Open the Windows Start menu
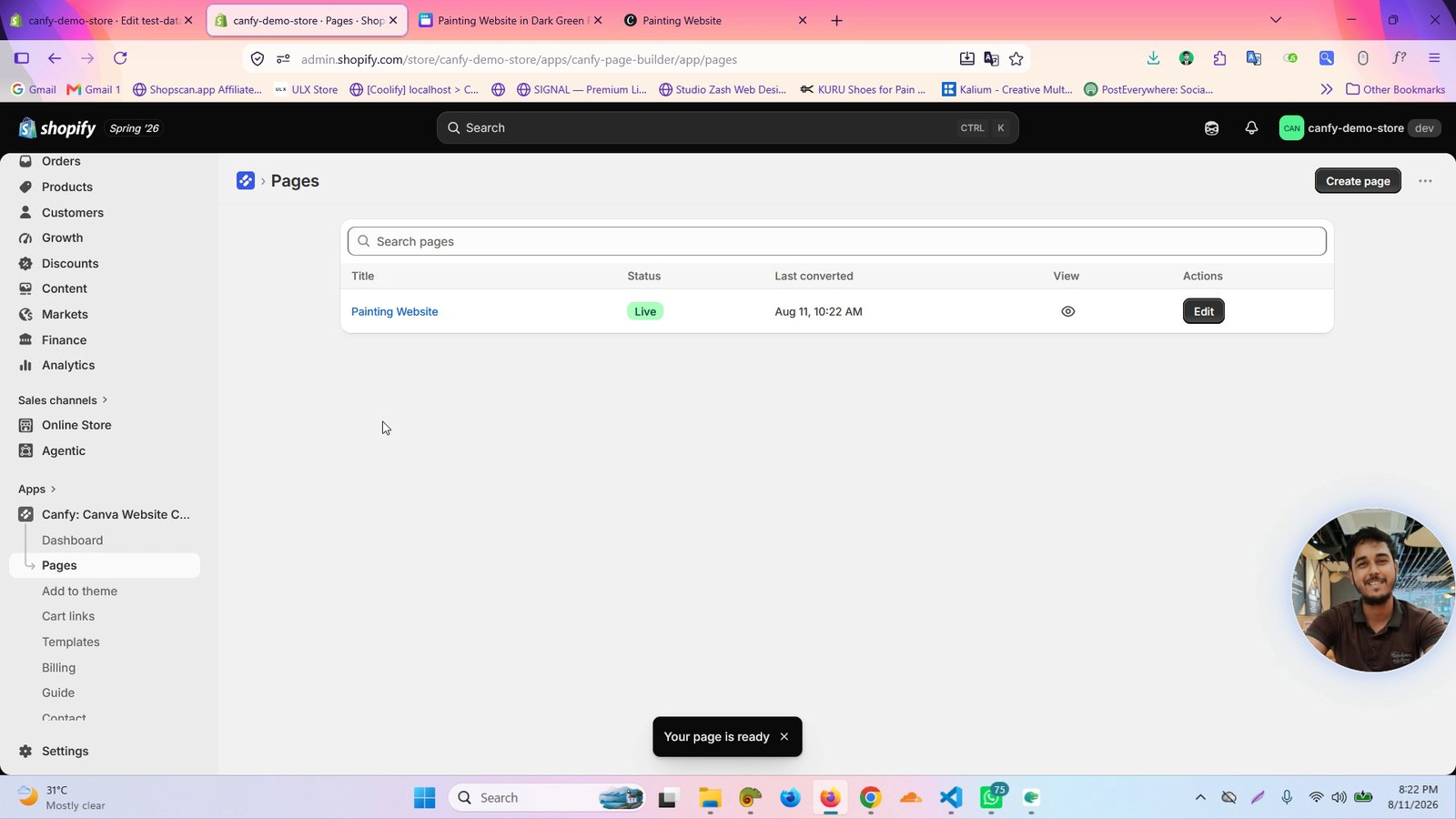 click(424, 798)
